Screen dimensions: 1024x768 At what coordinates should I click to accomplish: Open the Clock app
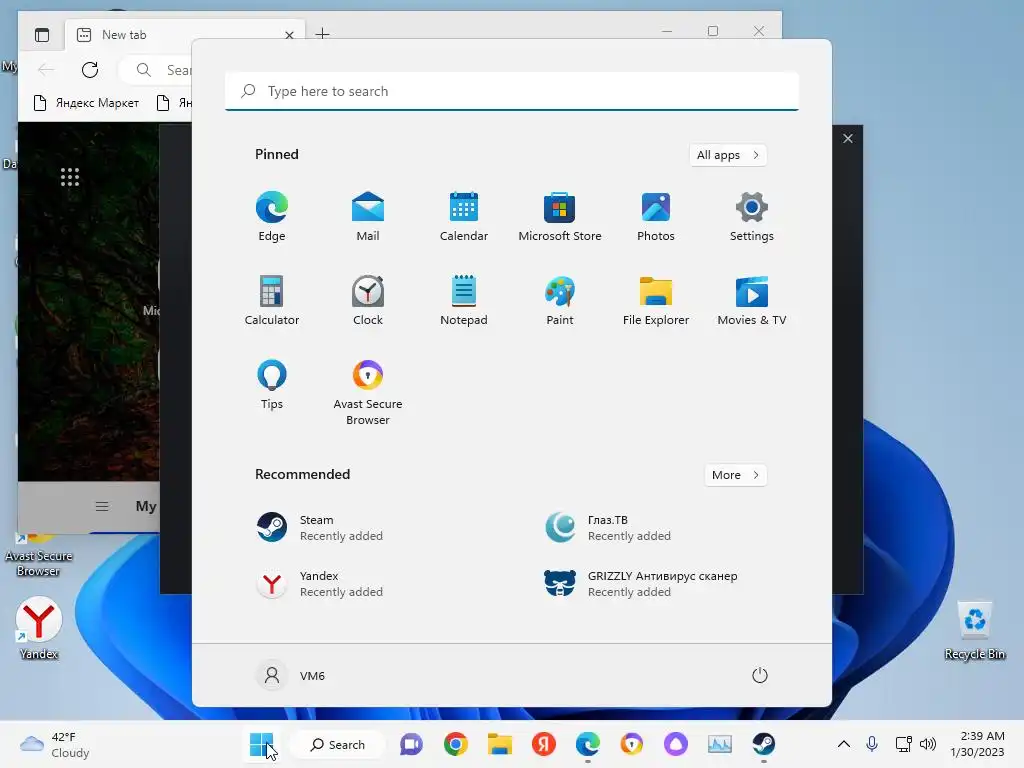coord(368,300)
